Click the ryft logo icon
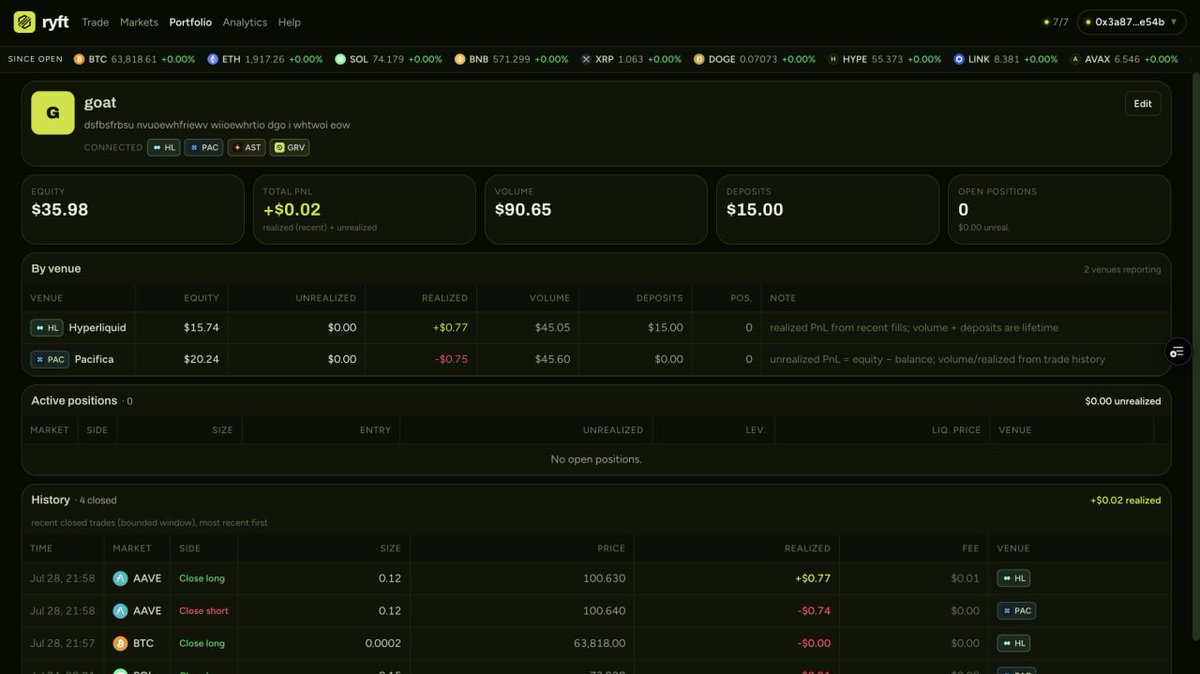Viewport: 1200px width, 674px height. (24, 22)
